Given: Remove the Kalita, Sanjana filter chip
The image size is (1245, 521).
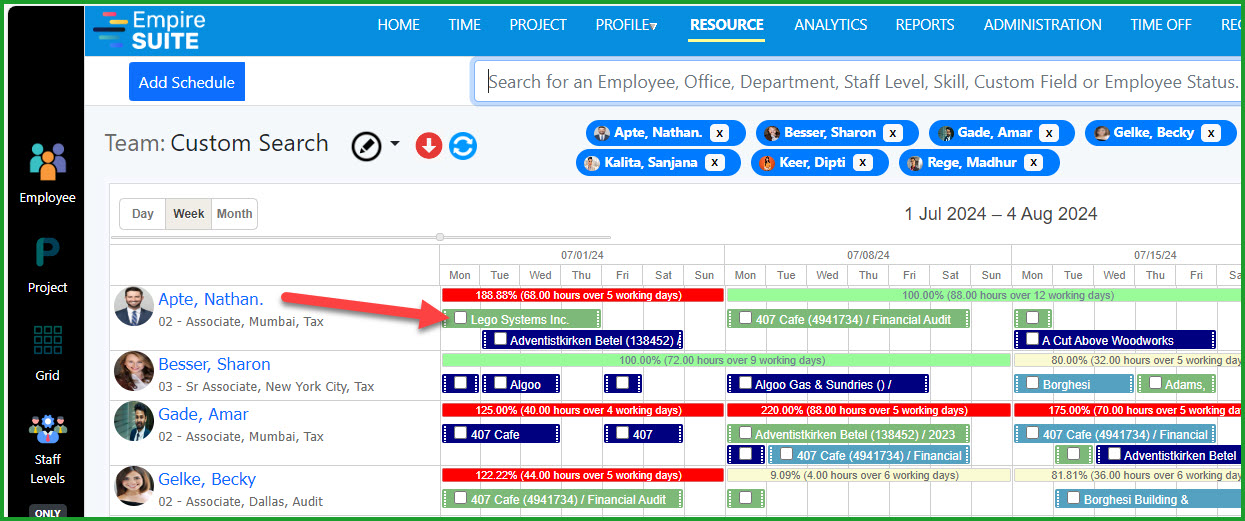Looking at the screenshot, I should tap(714, 162).
